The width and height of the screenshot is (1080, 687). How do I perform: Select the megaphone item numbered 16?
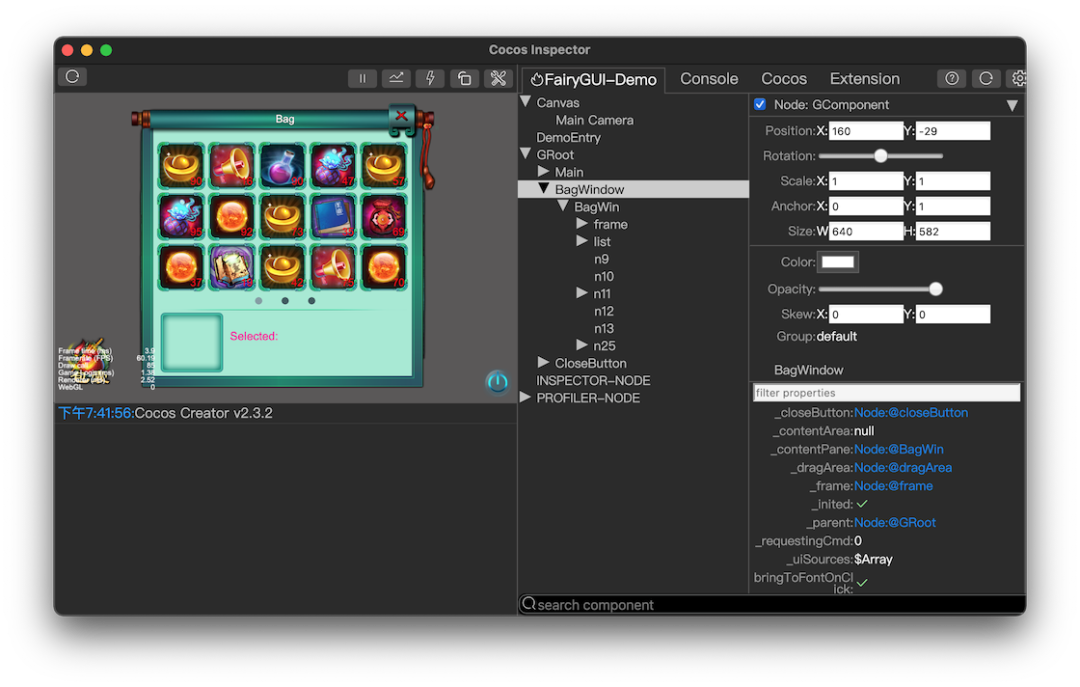click(232, 165)
